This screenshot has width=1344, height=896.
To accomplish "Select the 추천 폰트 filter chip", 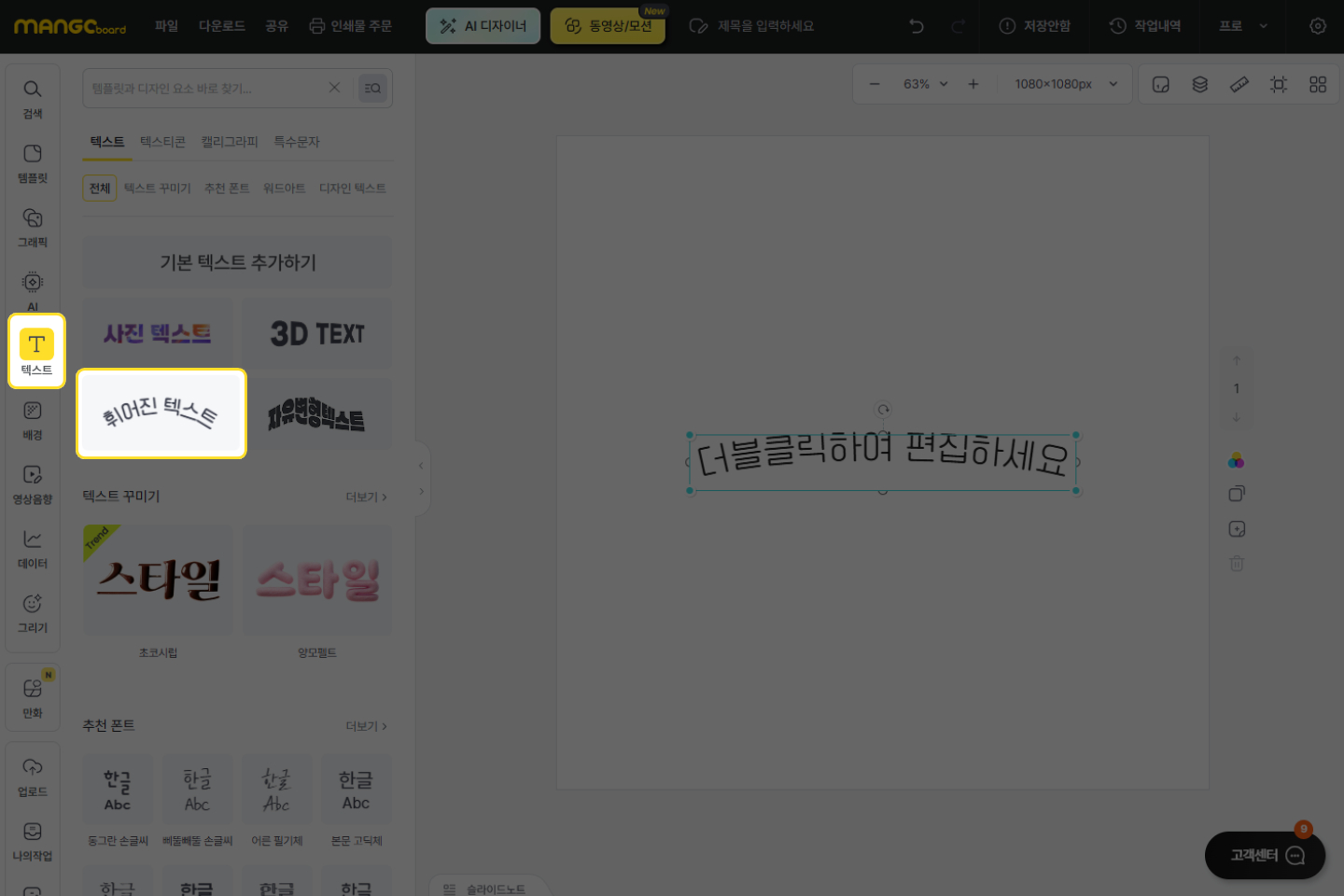I will point(227,189).
